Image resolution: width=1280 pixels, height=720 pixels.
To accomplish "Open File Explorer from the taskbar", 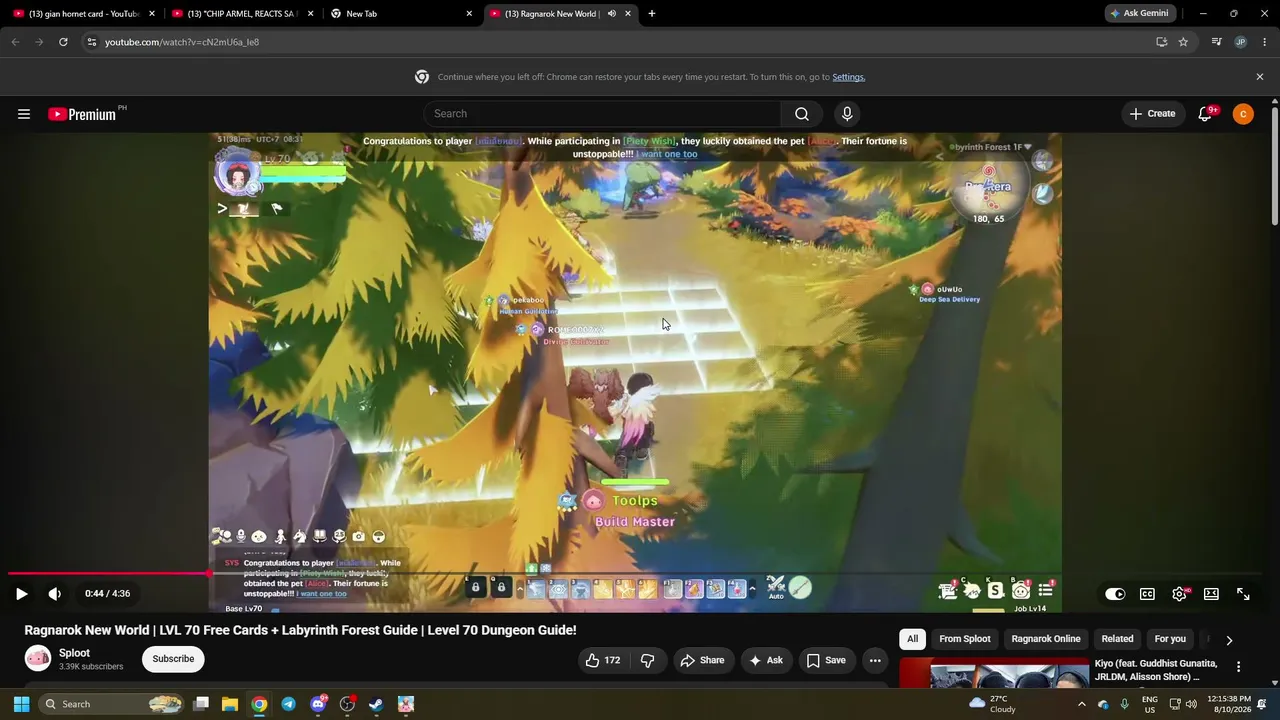I will point(230,704).
